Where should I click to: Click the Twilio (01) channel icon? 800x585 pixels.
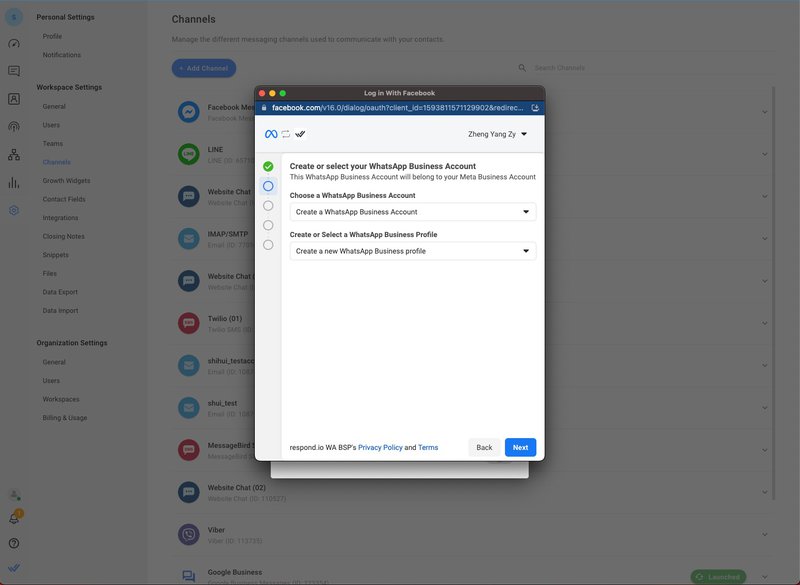click(x=189, y=323)
